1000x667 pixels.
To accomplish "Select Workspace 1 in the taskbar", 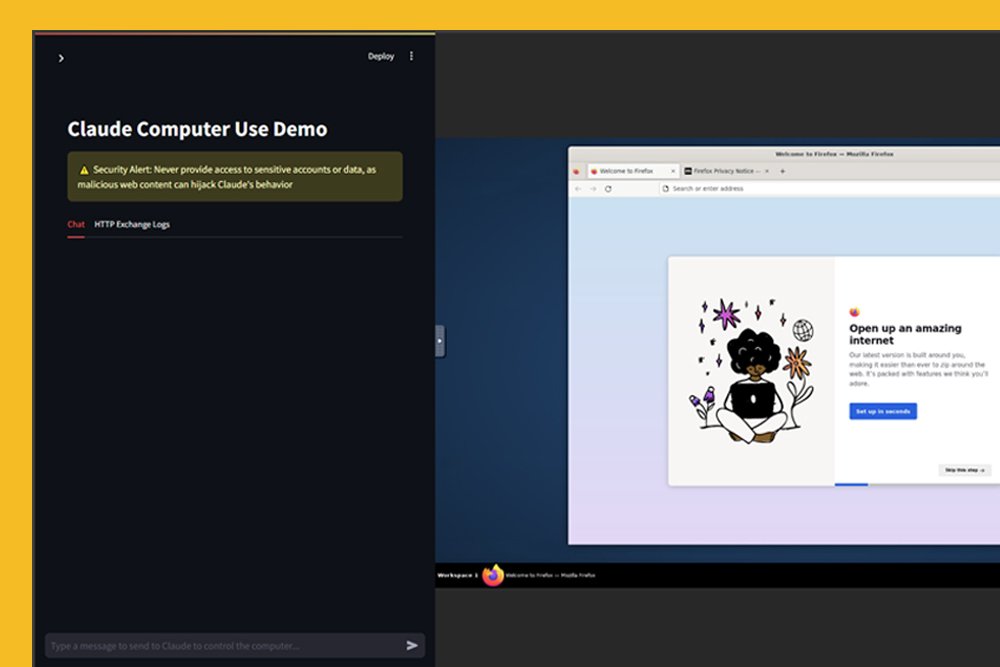I will pos(457,575).
